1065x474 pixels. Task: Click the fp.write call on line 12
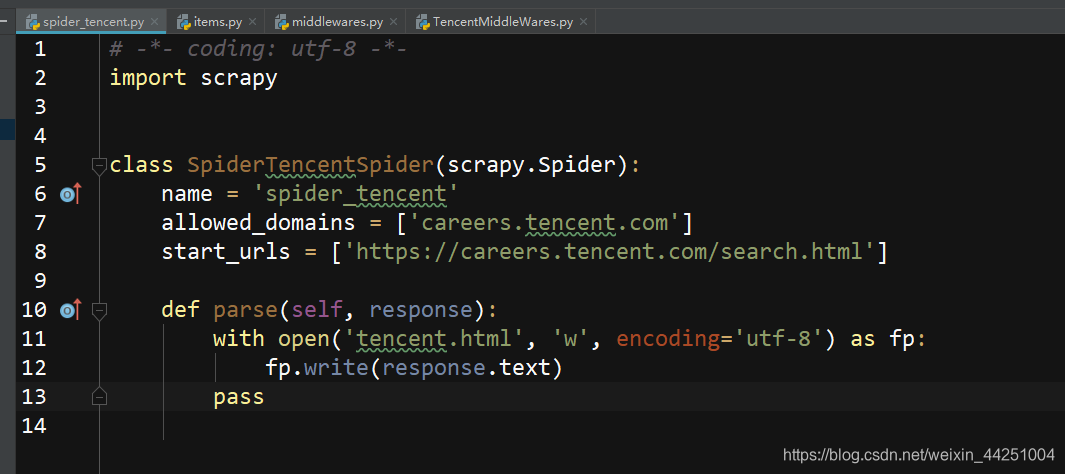[317, 368]
